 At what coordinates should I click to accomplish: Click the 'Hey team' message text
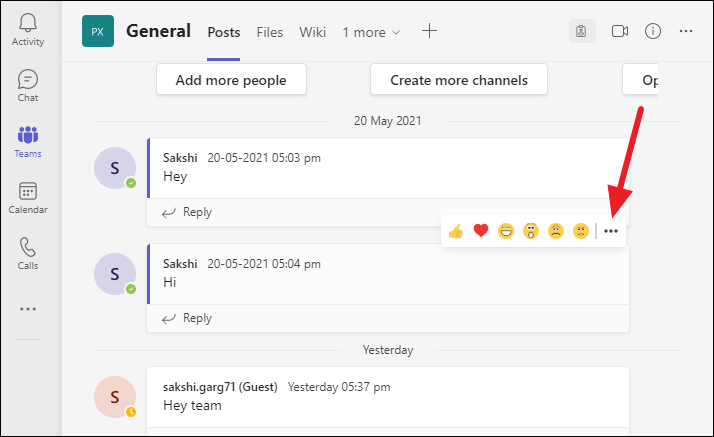[x=192, y=405]
